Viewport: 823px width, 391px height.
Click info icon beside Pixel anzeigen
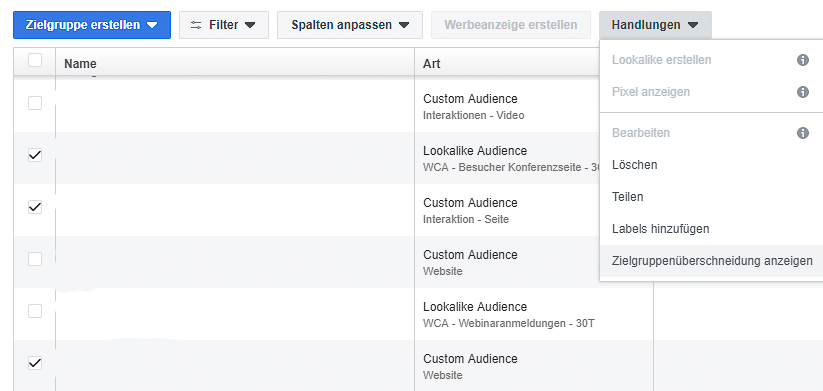click(803, 92)
